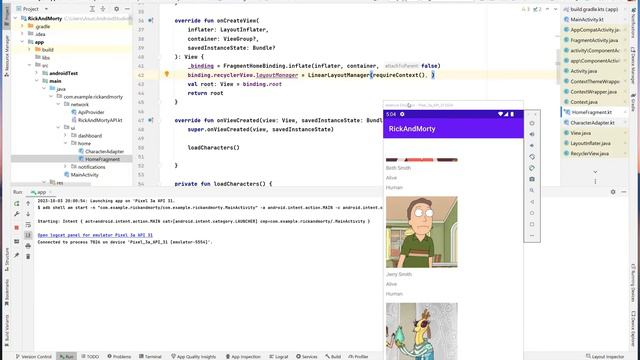
Task: Select CharacterAdapter in project tree
Action: pos(101,151)
